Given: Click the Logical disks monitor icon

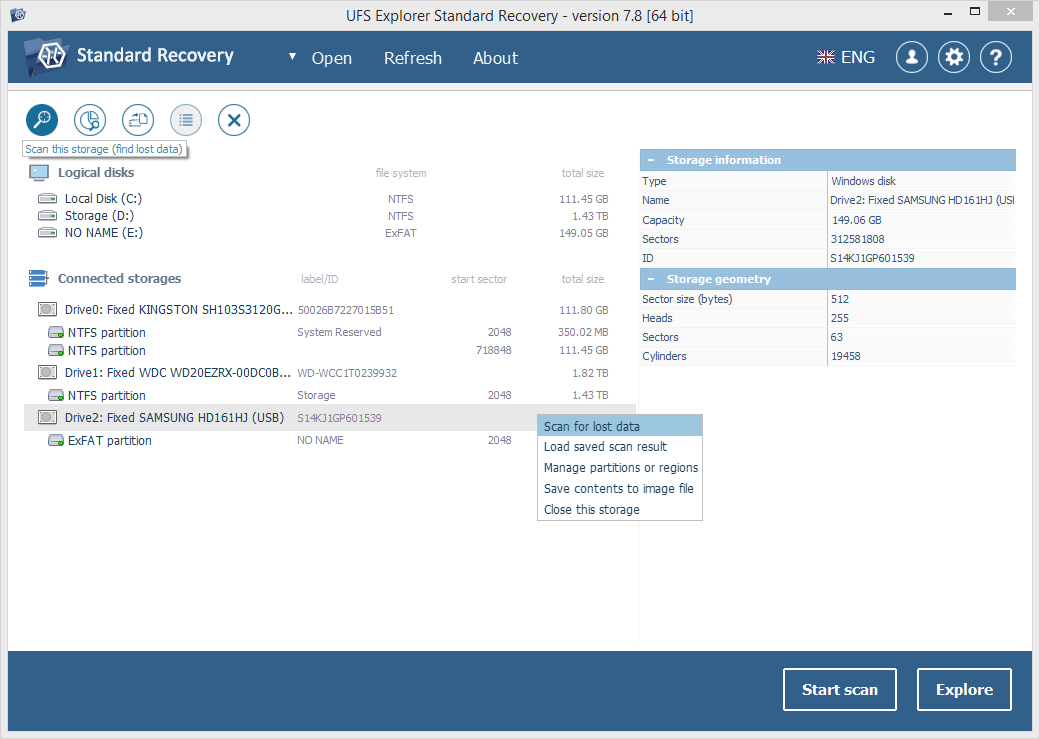Looking at the screenshot, I should coord(39,172).
